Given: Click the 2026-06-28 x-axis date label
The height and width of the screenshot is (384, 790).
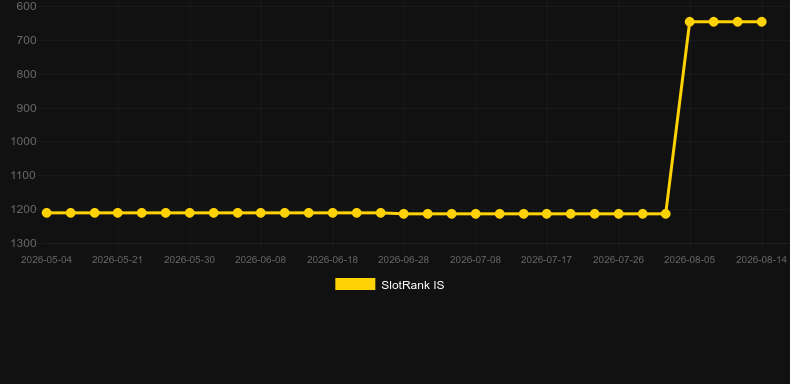Looking at the screenshot, I should point(404,260).
